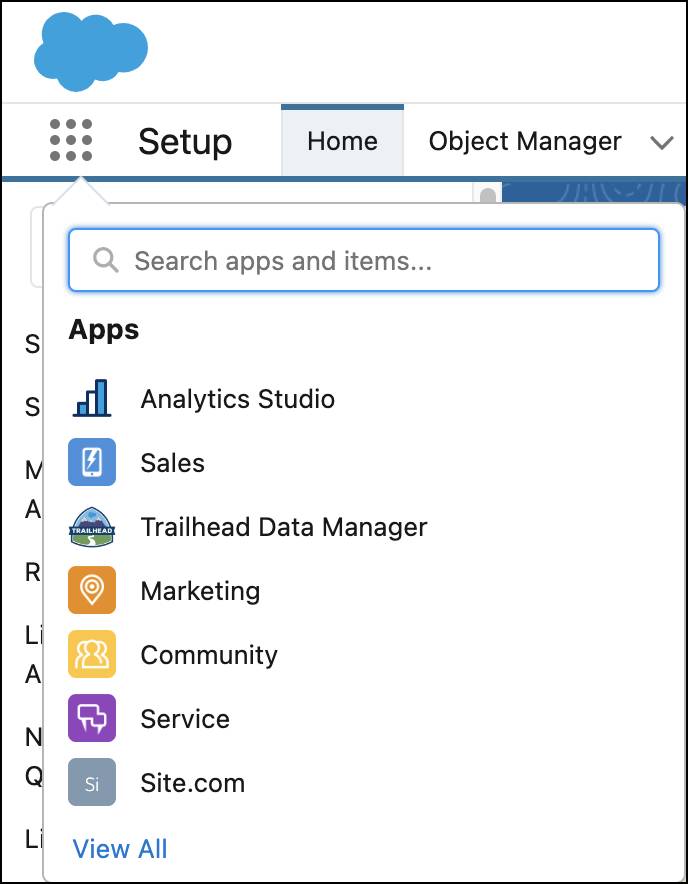Click the Salesforce cloud logo
This screenshot has height=884, width=688.
91,52
